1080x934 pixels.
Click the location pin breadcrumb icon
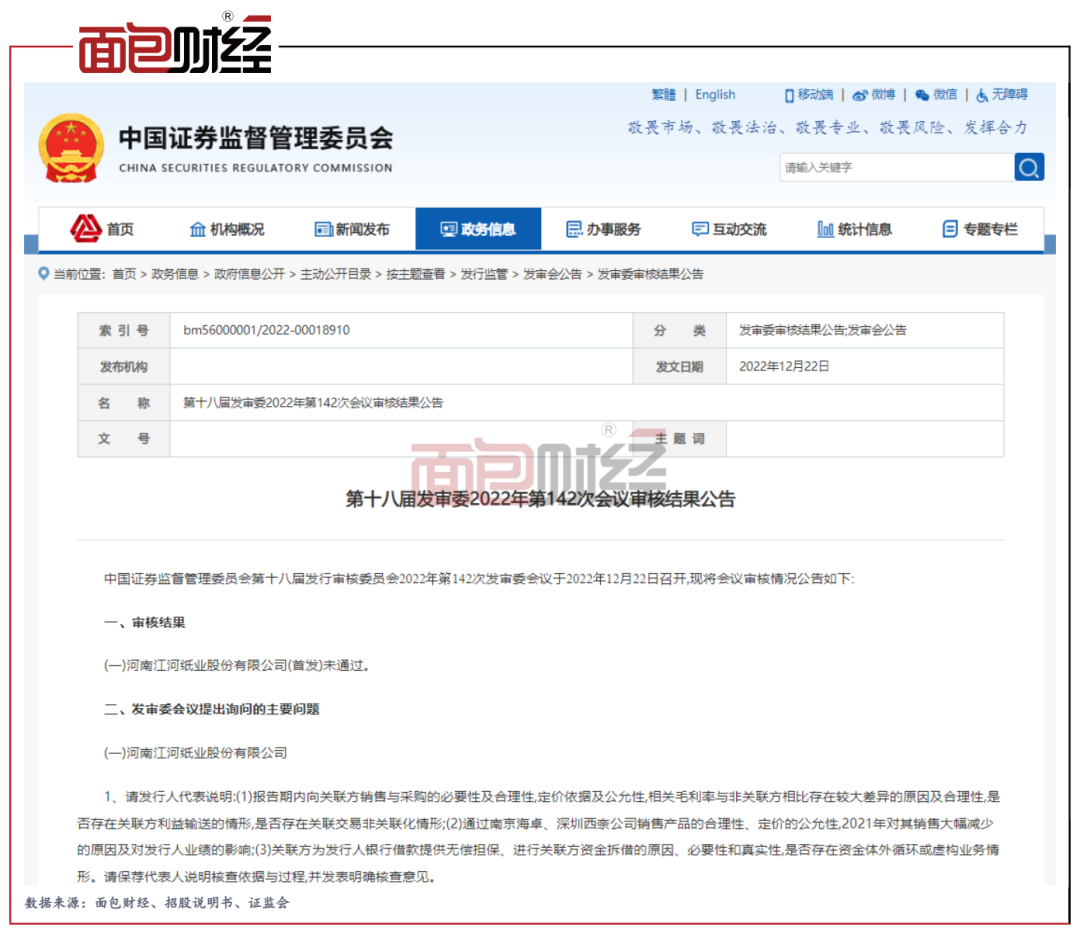43,274
